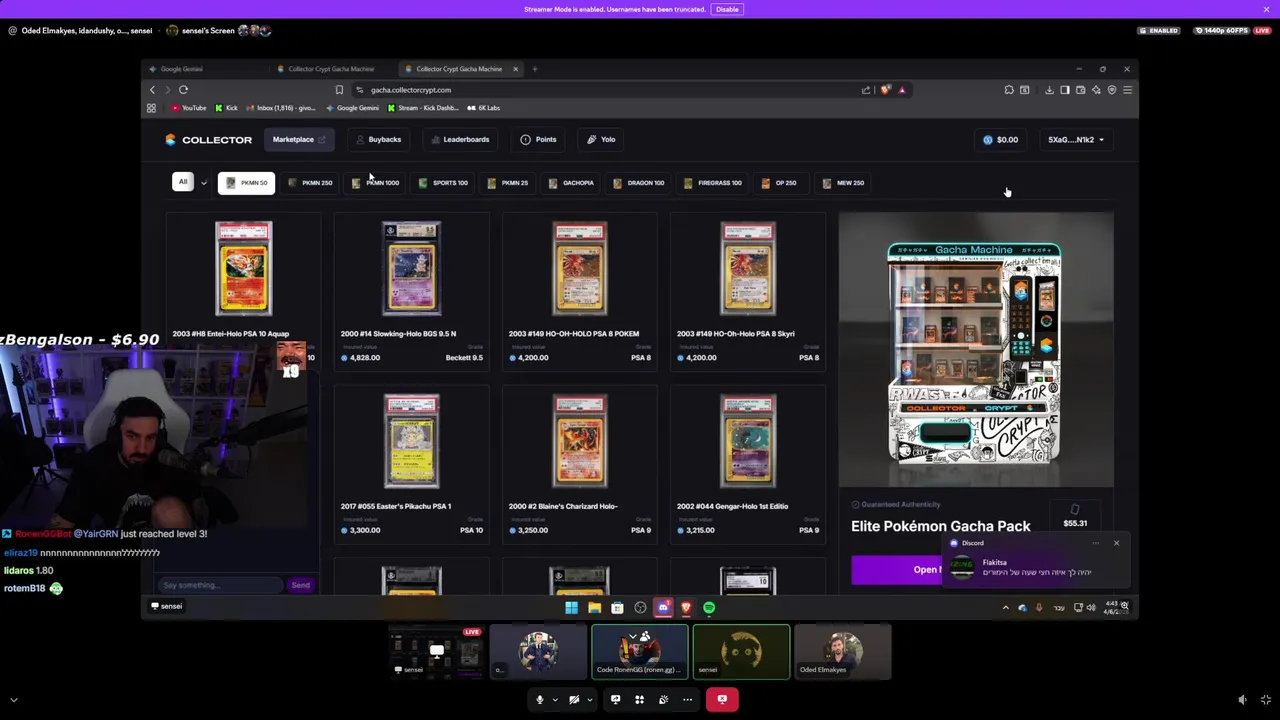
Task: Select the All filter
Action: 182,182
